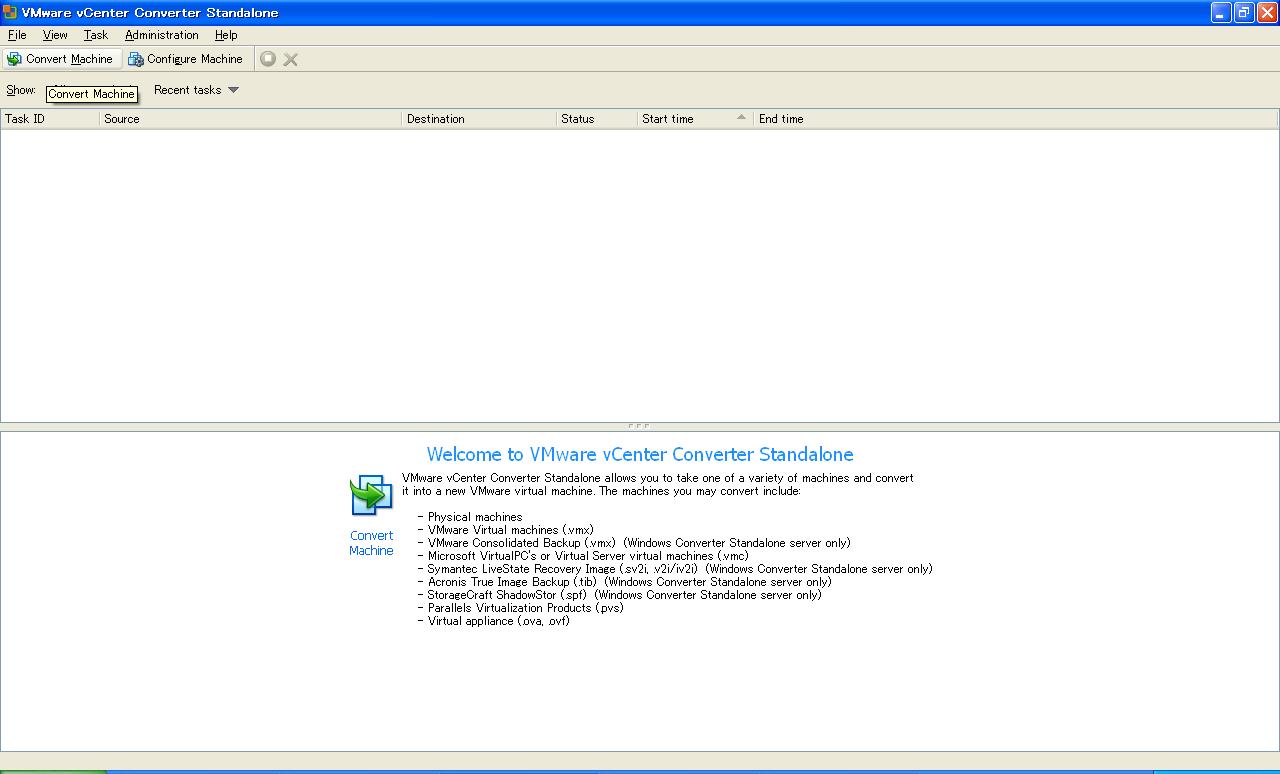Viewport: 1280px width, 774px height.
Task: Open the View menu
Action: tap(55, 35)
